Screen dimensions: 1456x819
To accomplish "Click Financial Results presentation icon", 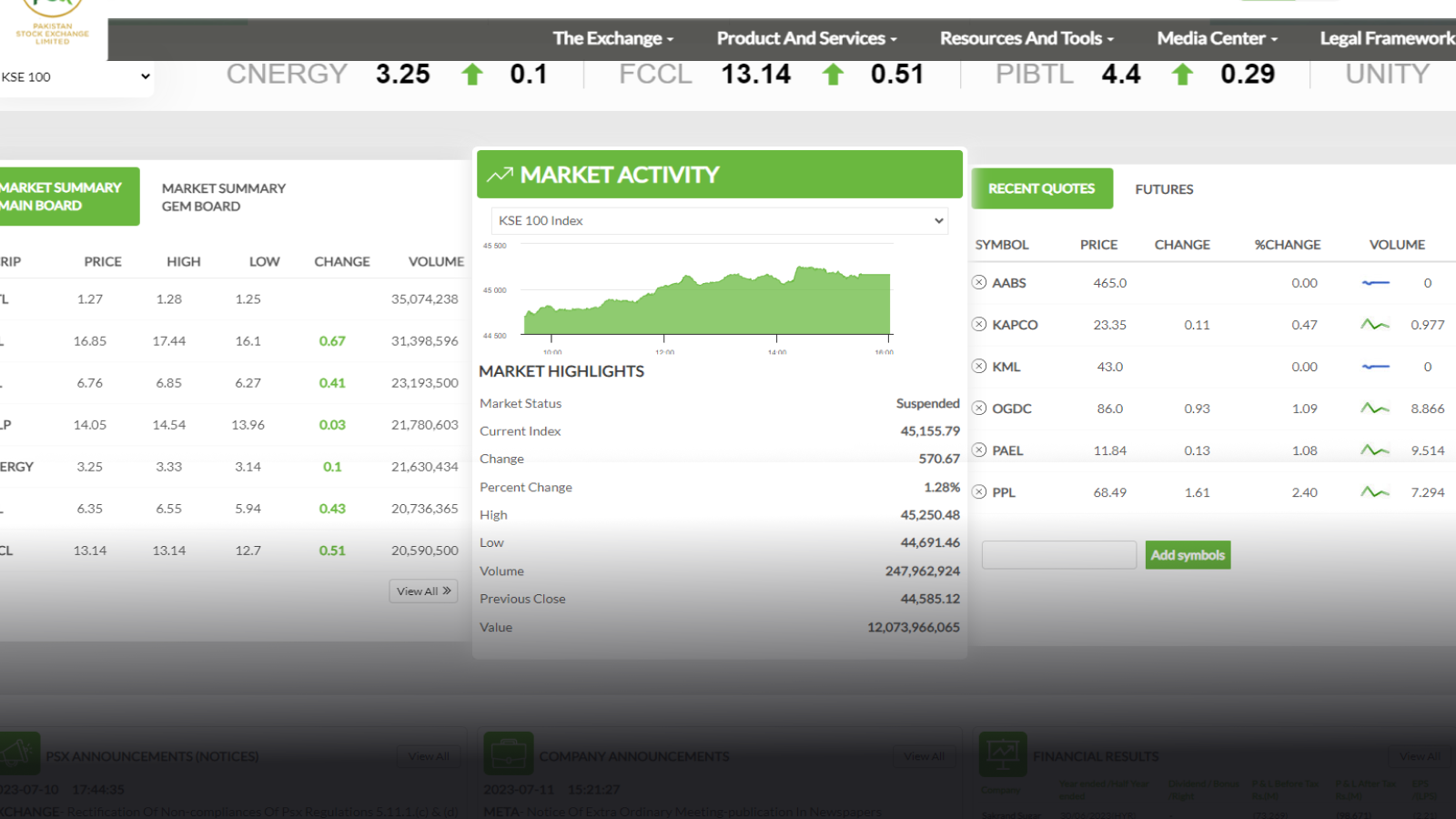I will [1003, 753].
